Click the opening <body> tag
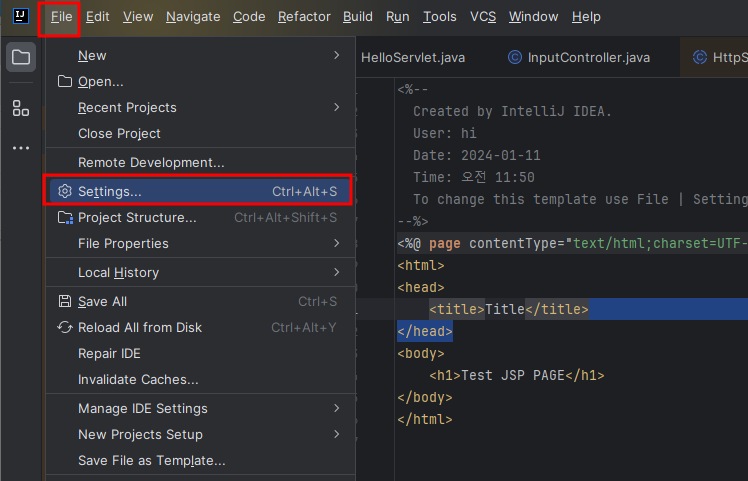 (x=421, y=354)
